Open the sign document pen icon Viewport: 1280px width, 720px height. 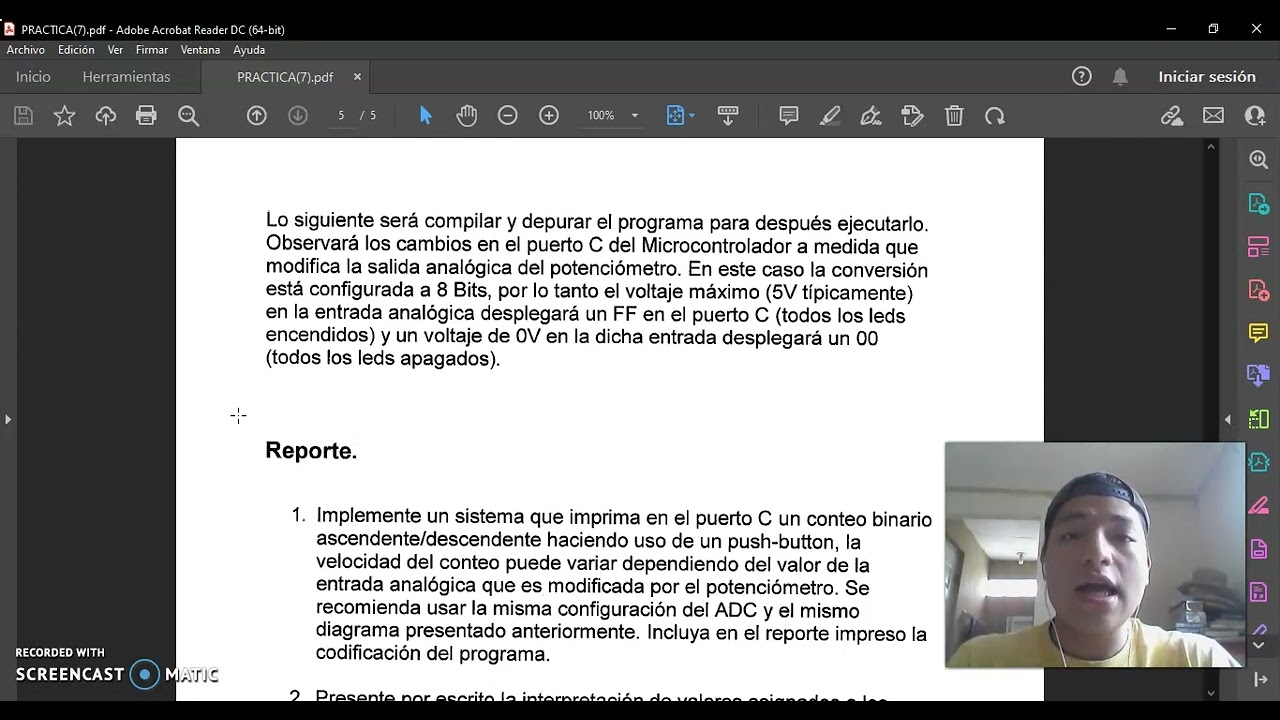871,116
